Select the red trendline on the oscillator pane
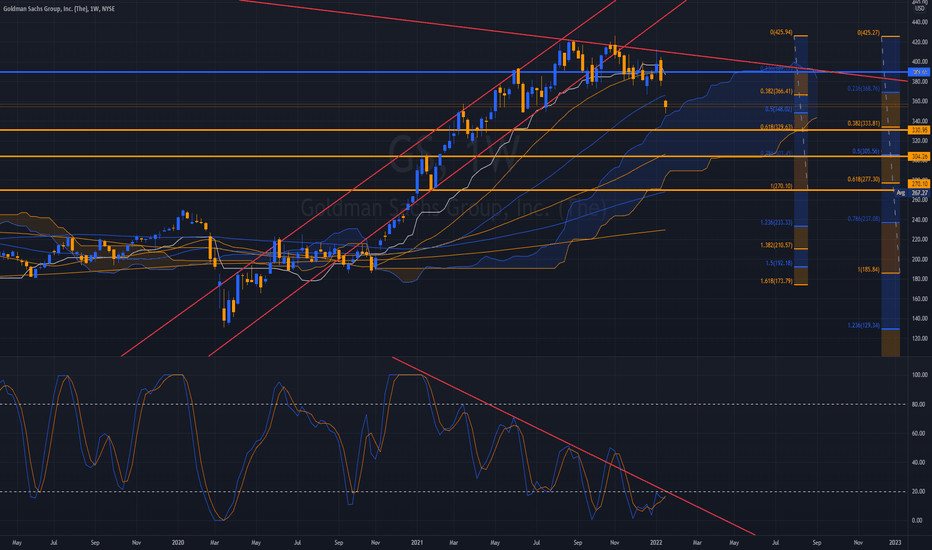932x550 pixels. point(574,447)
